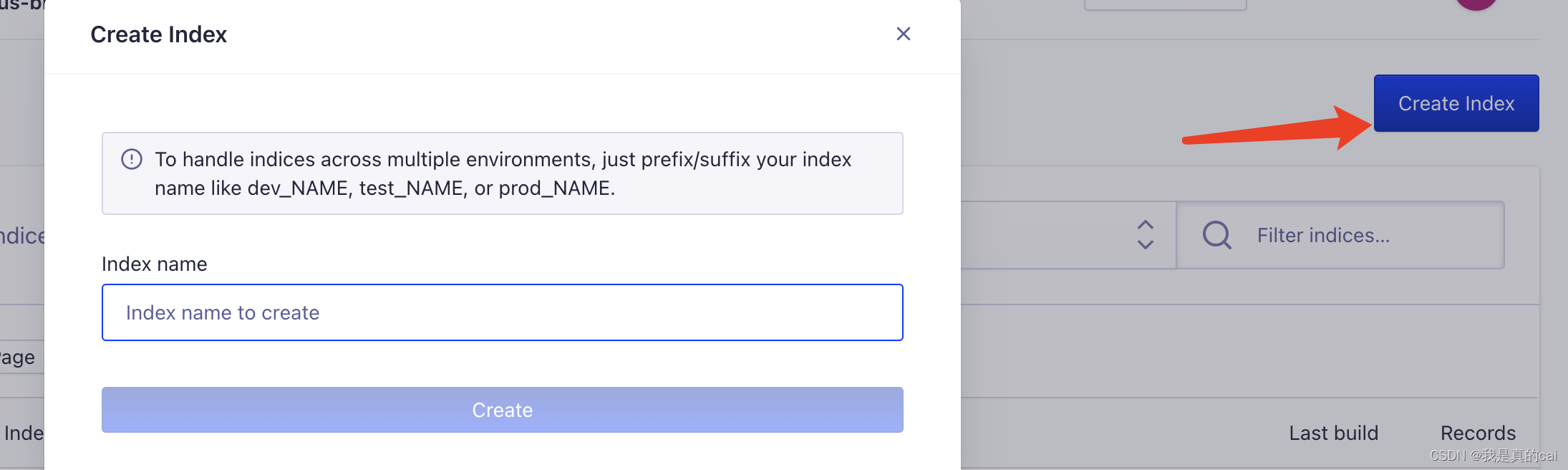
Task: Select the Last build column header
Action: [1333, 433]
